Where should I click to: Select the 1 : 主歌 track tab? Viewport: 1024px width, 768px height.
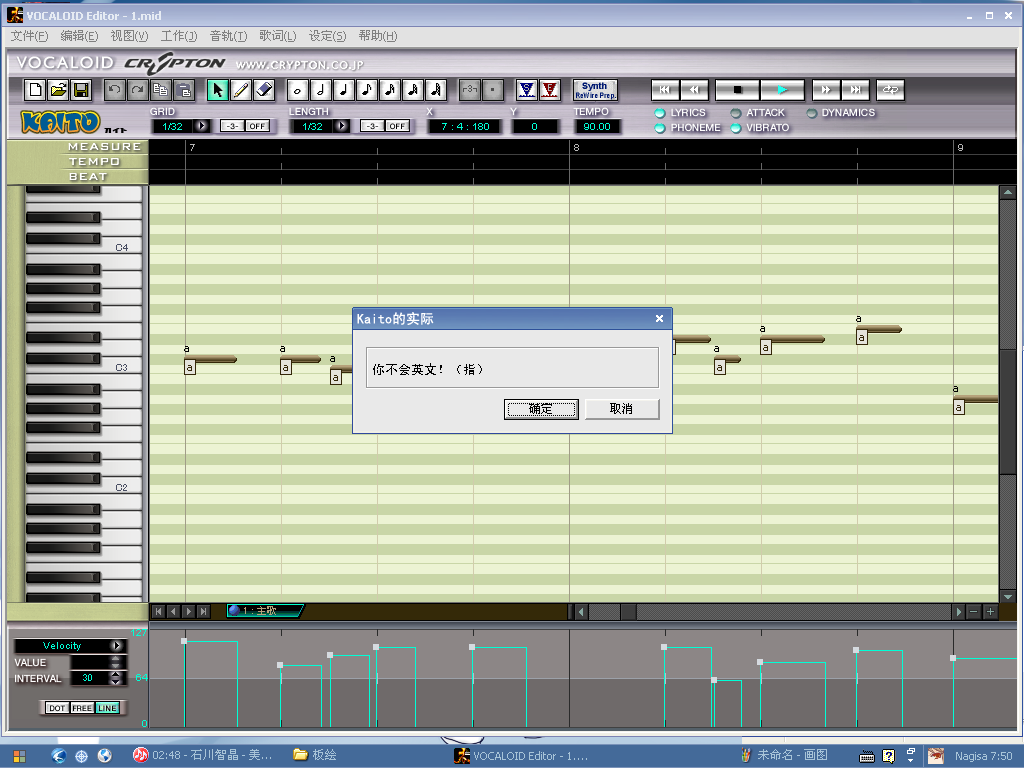(265, 611)
